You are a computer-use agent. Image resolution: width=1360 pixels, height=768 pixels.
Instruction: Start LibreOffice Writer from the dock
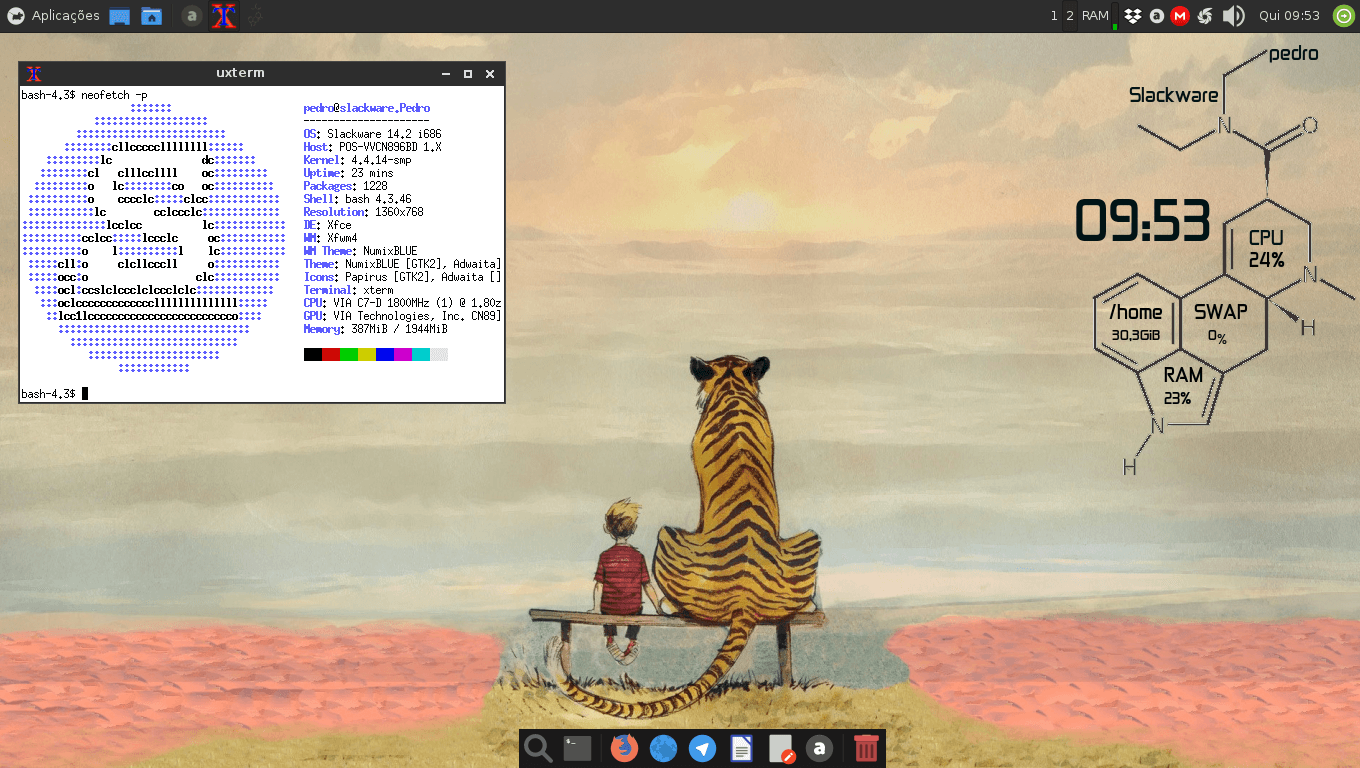tap(741, 748)
